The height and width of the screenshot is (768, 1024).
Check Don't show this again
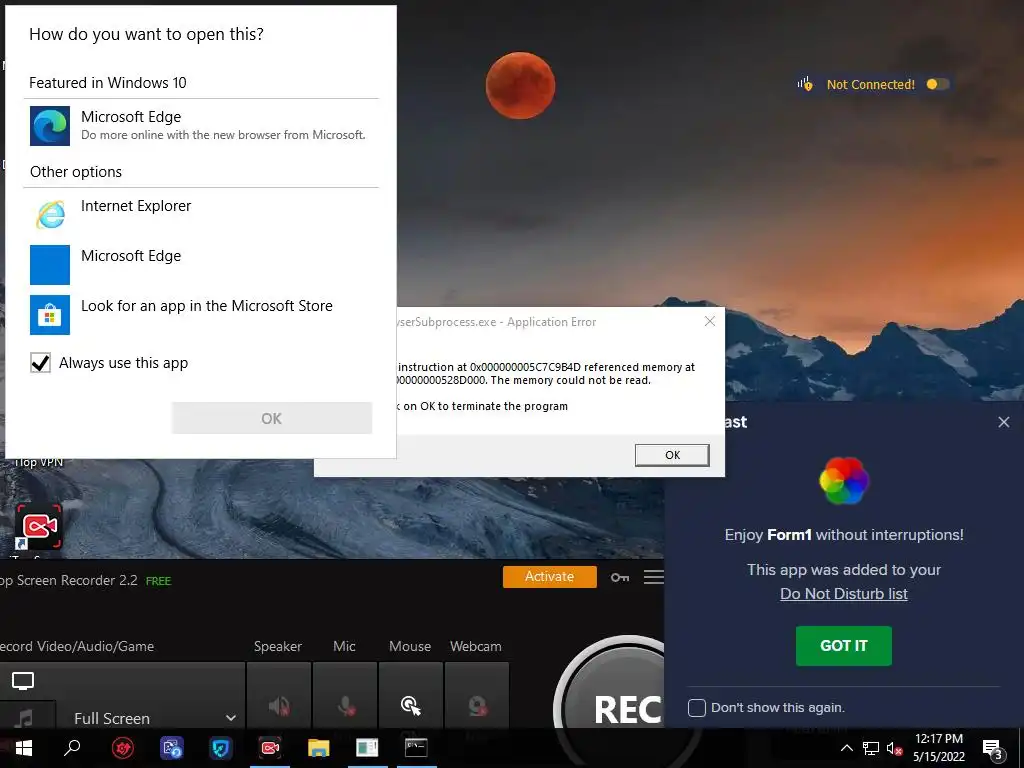[x=697, y=707]
